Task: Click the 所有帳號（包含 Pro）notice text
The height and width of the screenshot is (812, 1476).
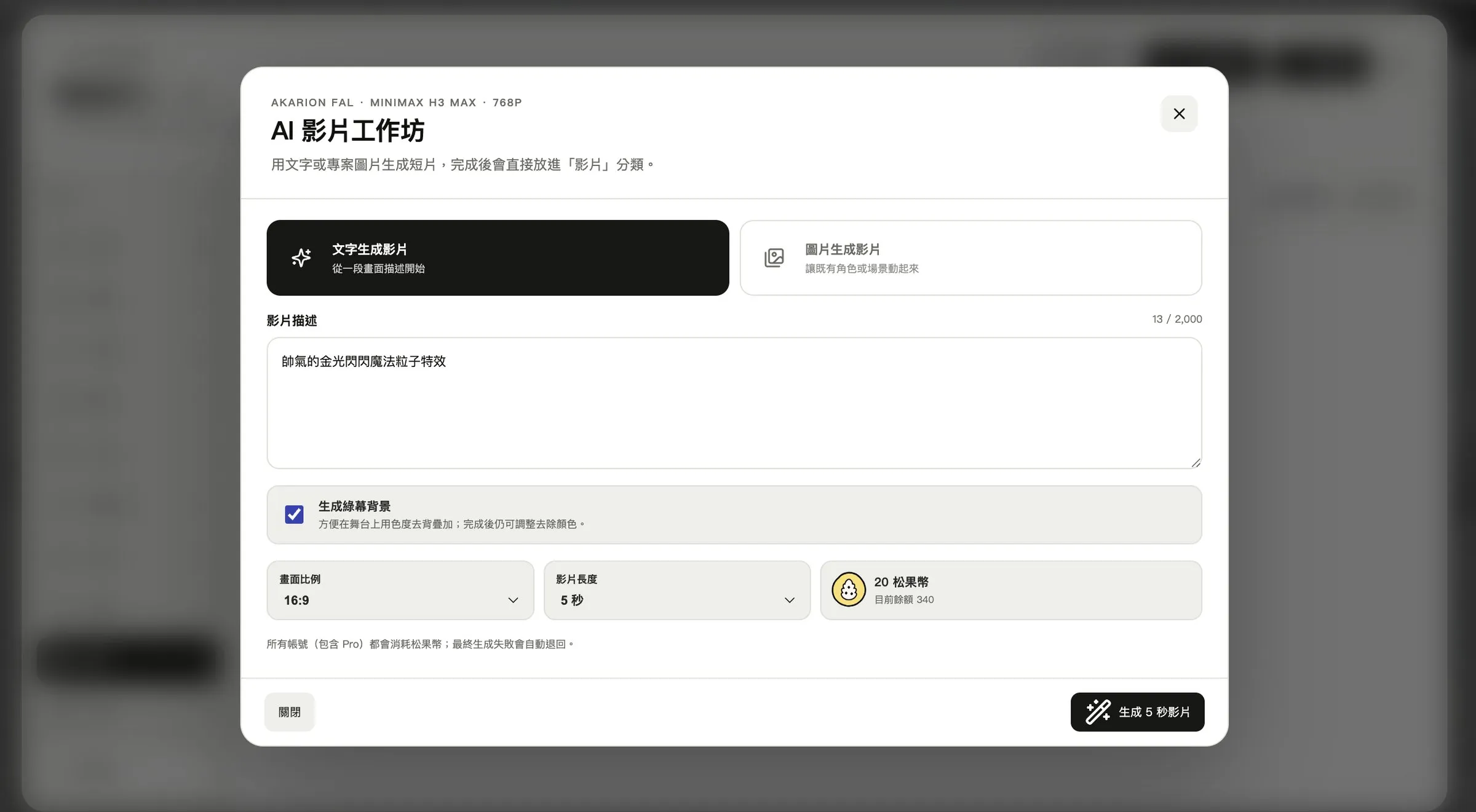Action: (420, 644)
